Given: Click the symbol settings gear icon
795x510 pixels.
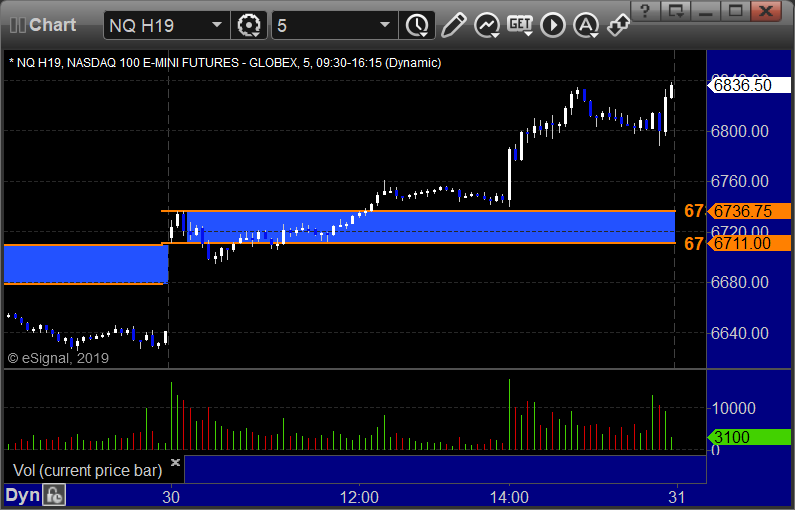Looking at the screenshot, I should click(248, 25).
